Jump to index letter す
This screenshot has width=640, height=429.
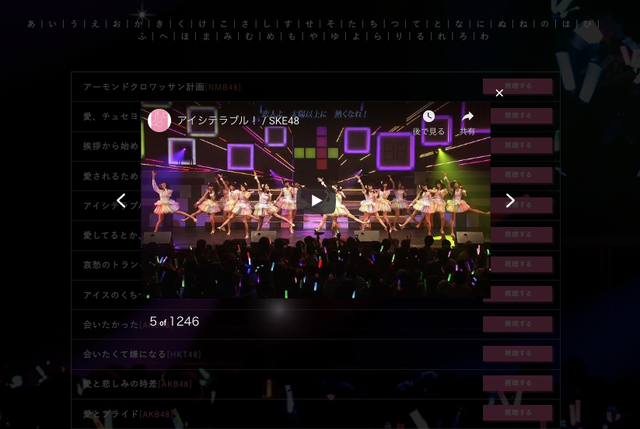(x=288, y=24)
